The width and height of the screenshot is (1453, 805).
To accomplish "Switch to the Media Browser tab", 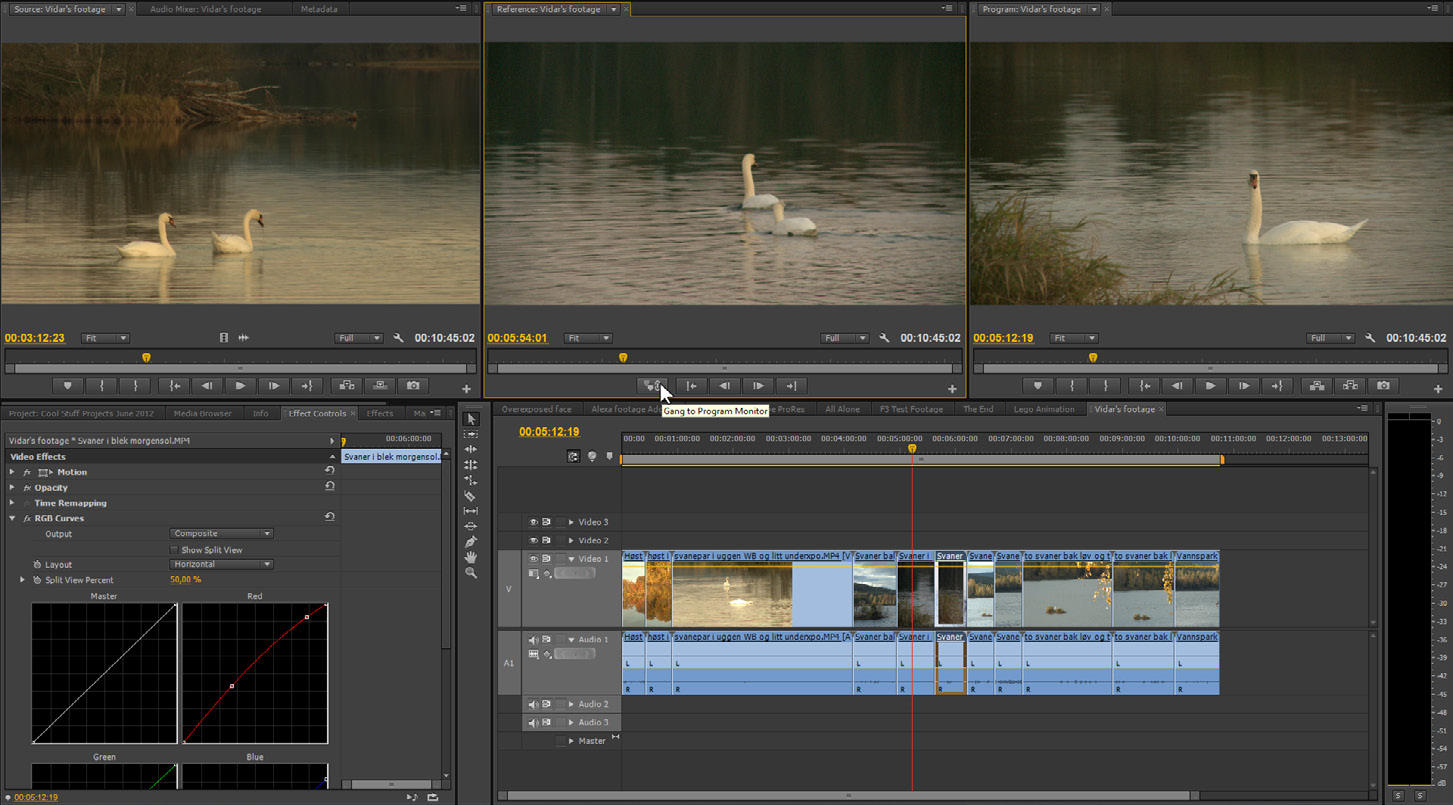I will tap(202, 413).
